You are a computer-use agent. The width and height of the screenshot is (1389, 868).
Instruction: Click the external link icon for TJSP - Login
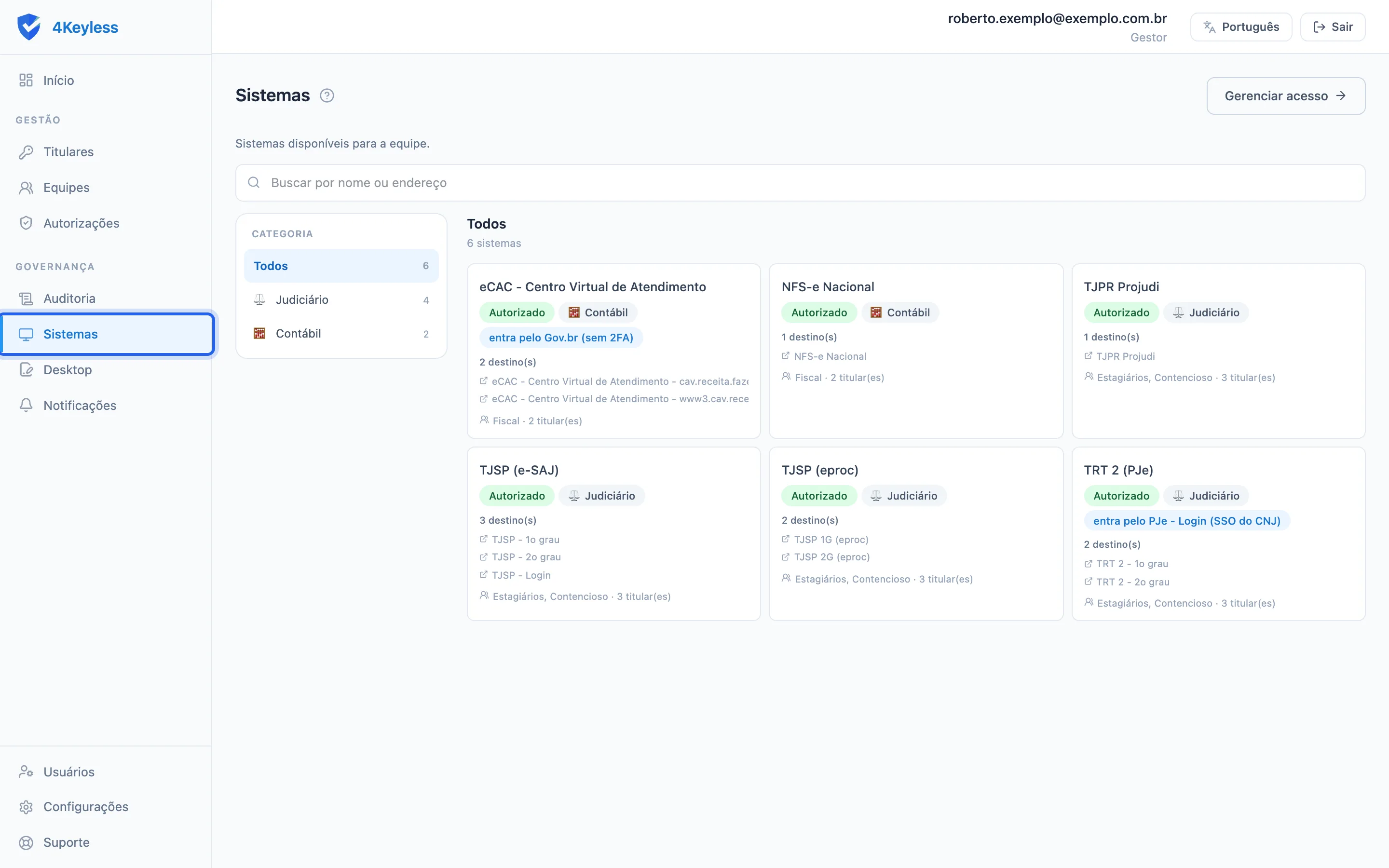[x=483, y=575]
